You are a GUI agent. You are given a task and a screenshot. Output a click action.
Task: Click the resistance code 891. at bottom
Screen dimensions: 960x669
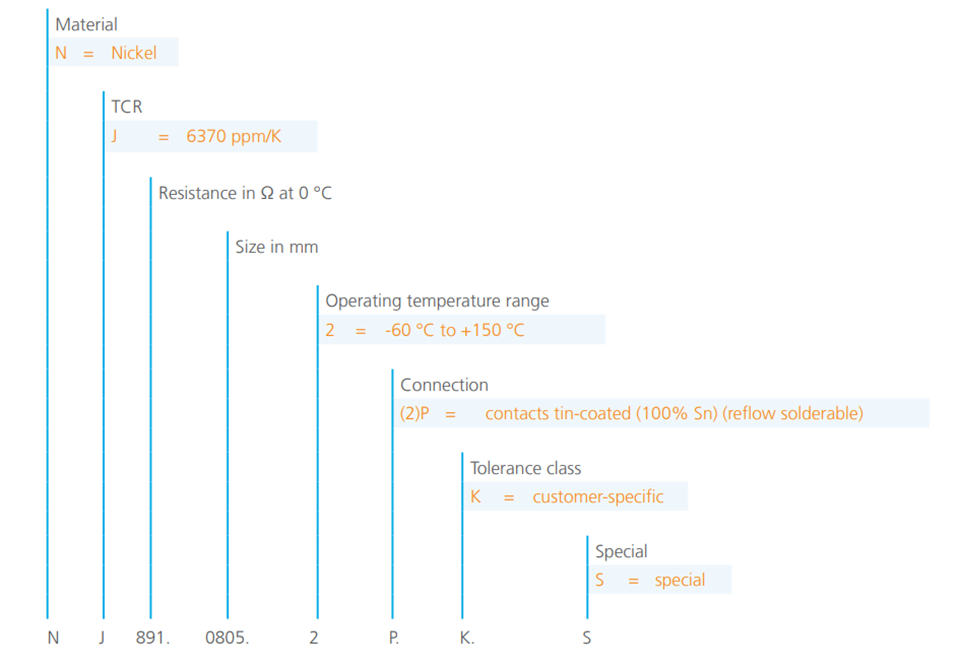152,638
